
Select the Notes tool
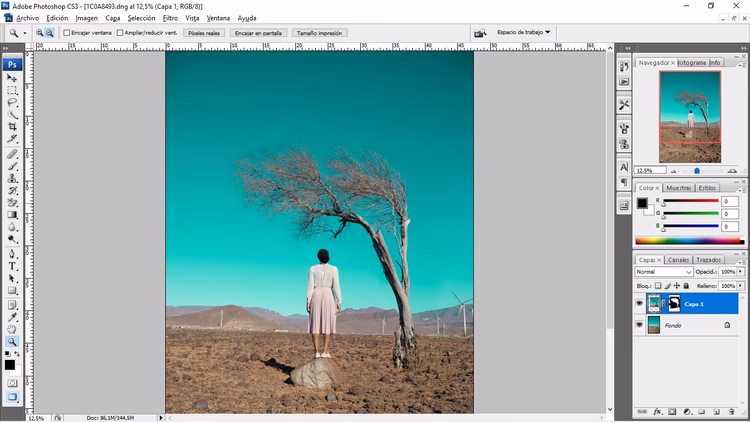(12, 305)
